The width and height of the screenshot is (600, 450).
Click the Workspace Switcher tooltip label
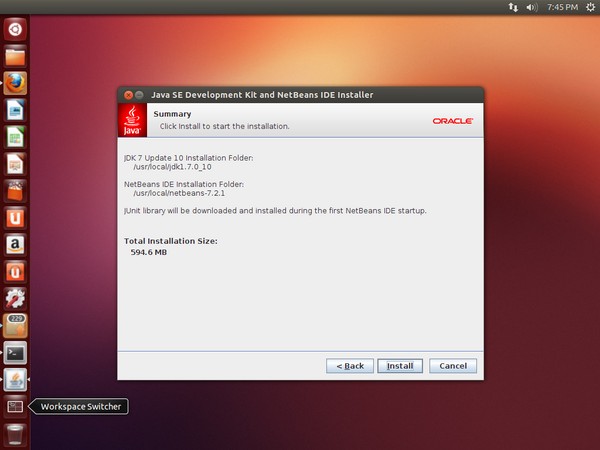coord(81,406)
